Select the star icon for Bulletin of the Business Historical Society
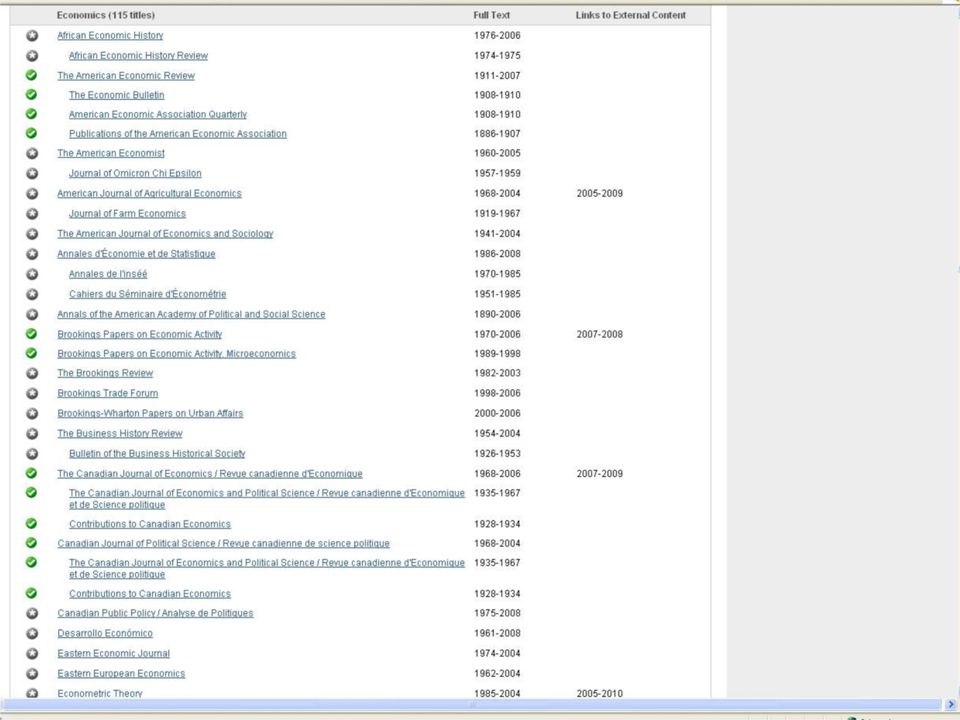 (32, 454)
